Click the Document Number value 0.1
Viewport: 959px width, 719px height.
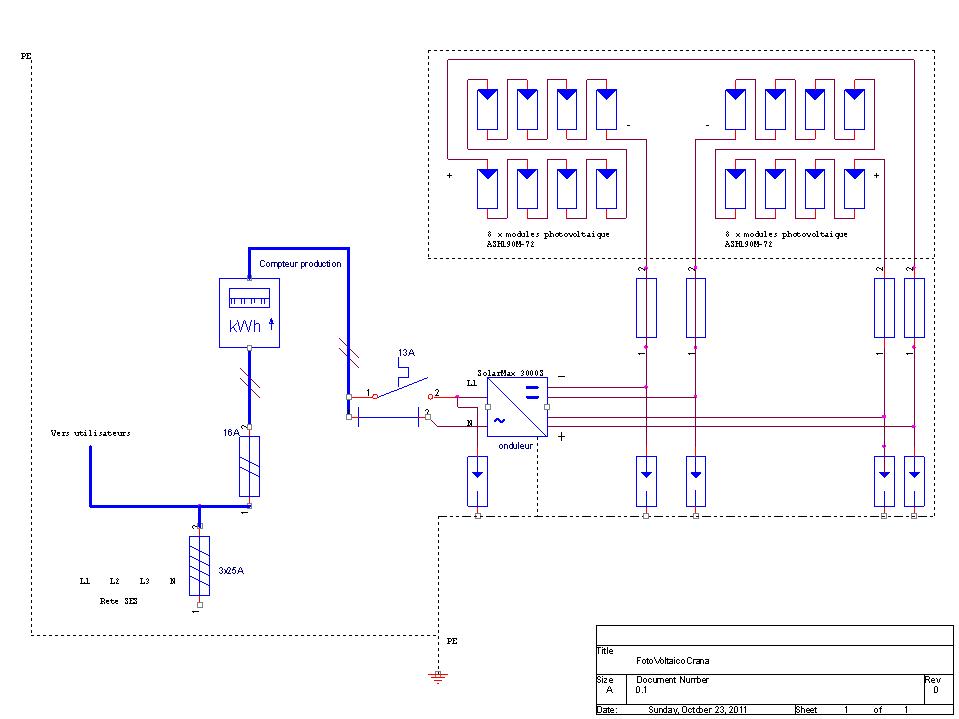click(x=642, y=690)
